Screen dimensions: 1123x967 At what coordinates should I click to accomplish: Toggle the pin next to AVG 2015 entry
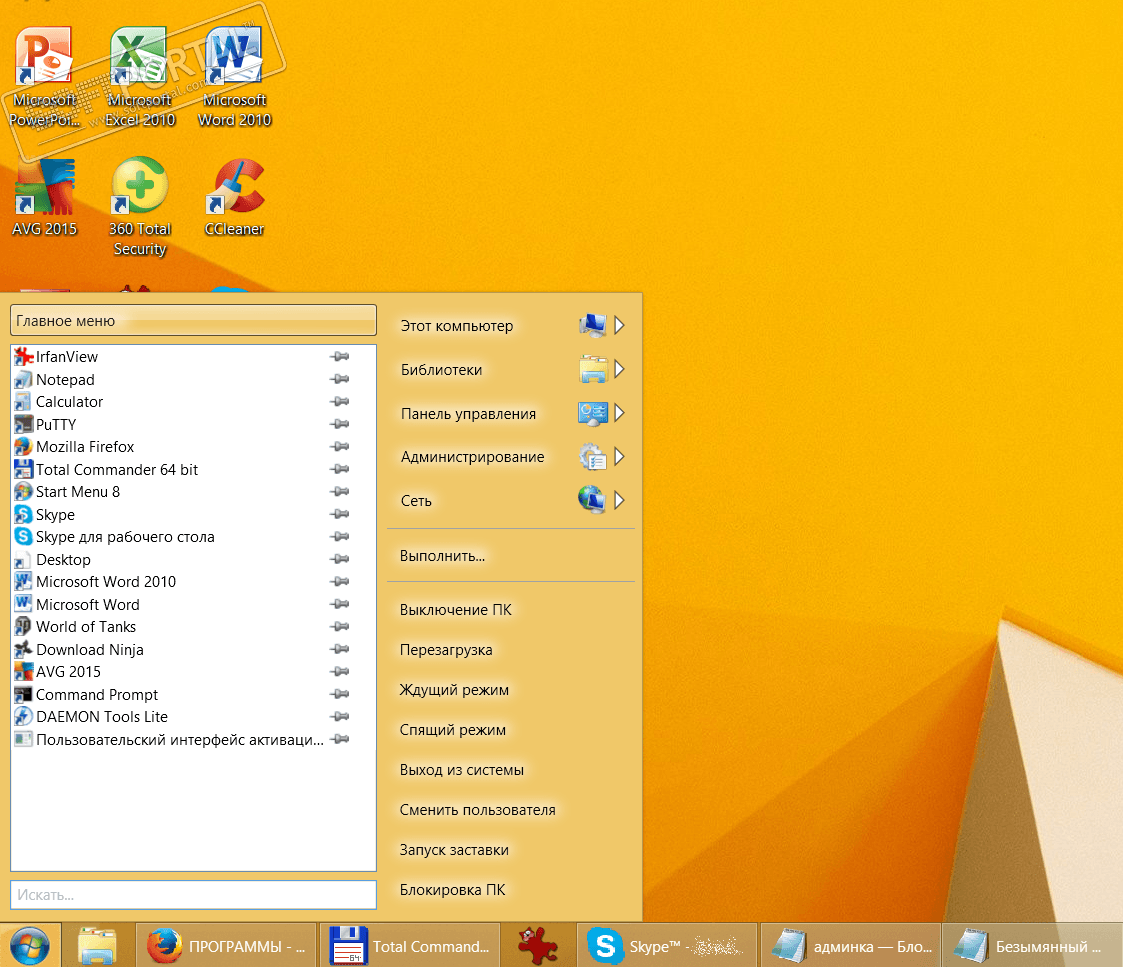[339, 672]
